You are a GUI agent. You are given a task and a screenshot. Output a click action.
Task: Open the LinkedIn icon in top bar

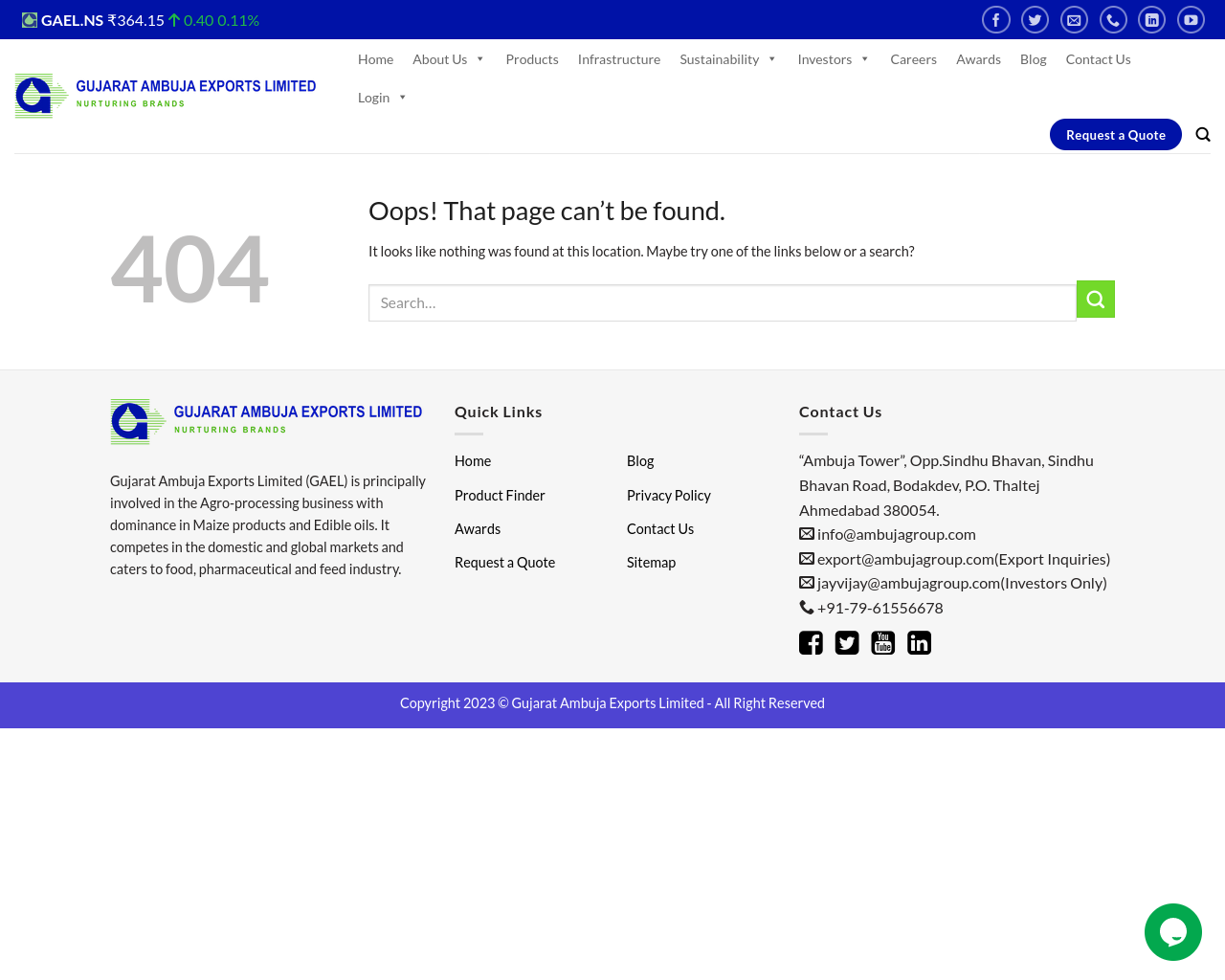click(1152, 20)
